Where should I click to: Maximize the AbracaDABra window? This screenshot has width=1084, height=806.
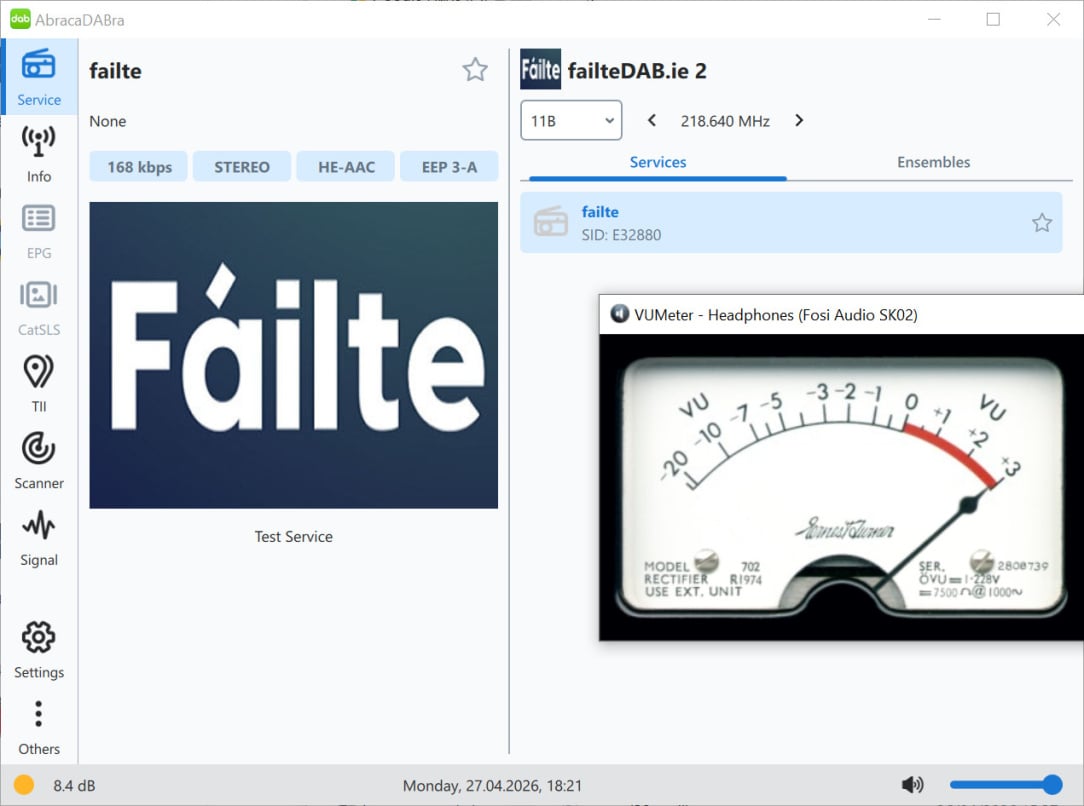(x=993, y=19)
